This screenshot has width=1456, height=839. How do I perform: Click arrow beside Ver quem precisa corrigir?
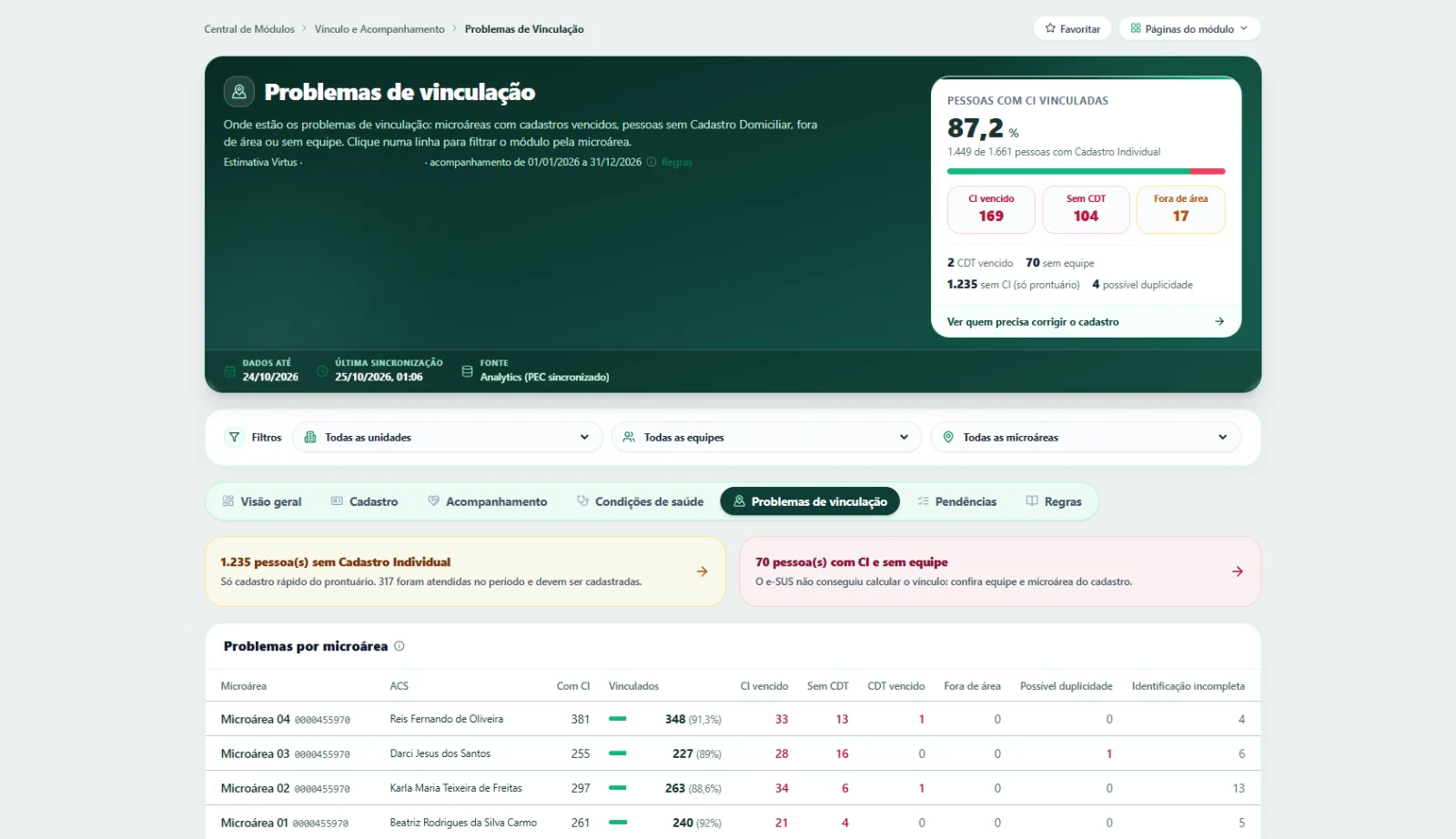click(x=1219, y=321)
